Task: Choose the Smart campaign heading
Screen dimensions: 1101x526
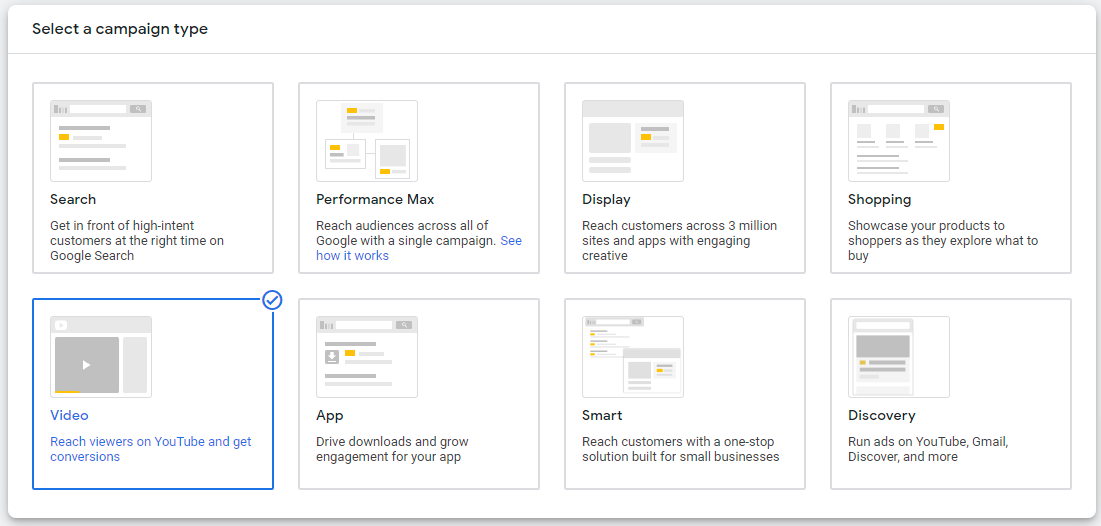Action: (x=602, y=415)
